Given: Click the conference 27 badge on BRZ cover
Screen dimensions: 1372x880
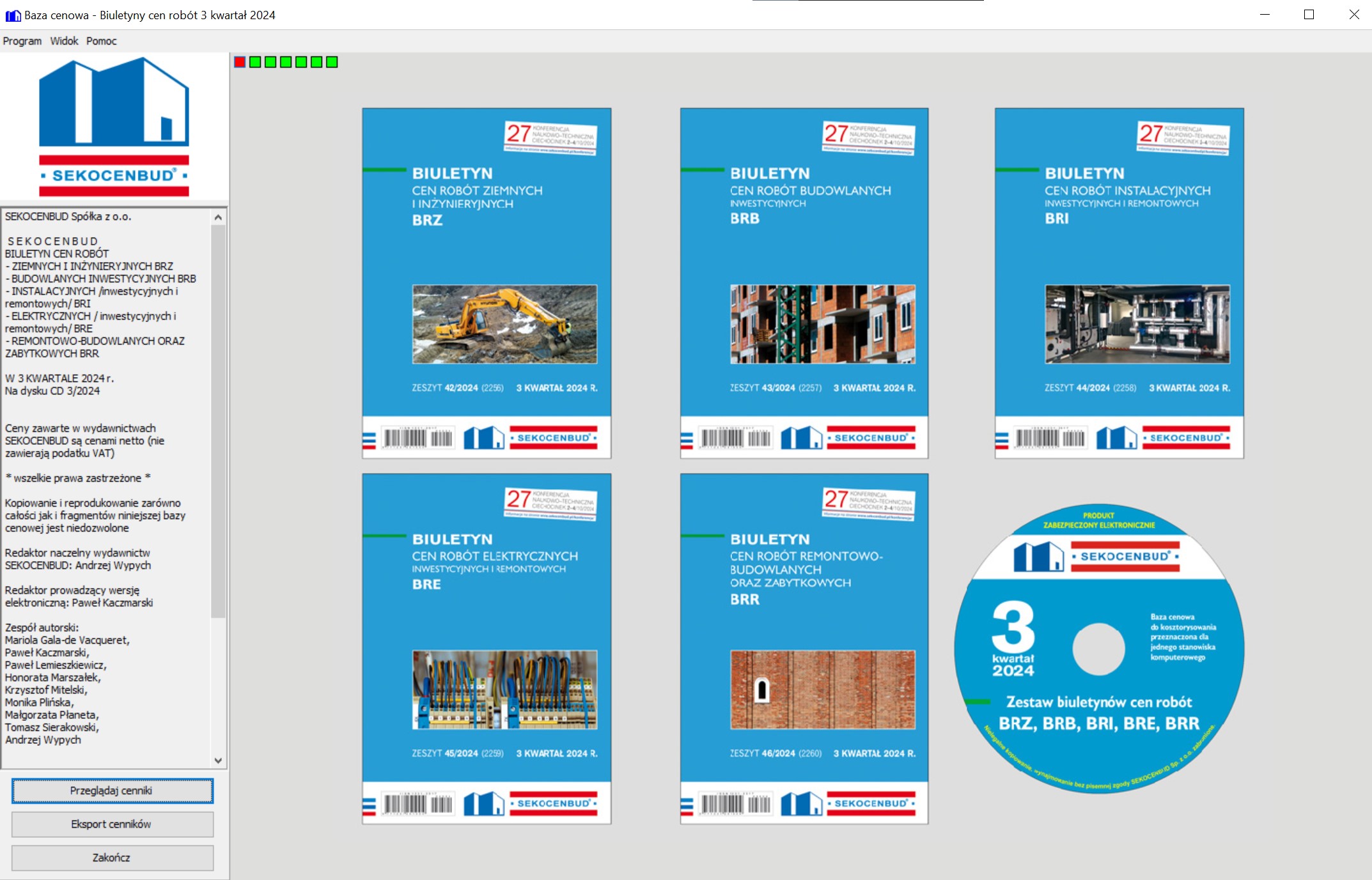Looking at the screenshot, I should click(550, 138).
